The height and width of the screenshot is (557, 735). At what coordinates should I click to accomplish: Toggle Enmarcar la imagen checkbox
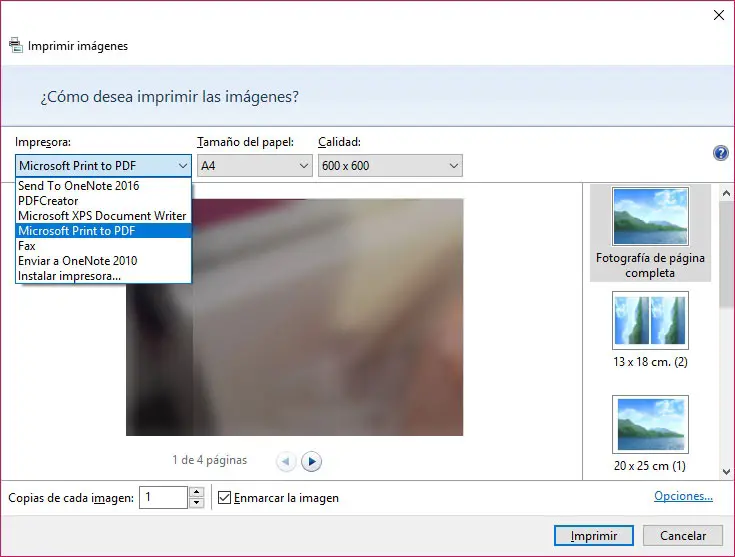point(225,497)
